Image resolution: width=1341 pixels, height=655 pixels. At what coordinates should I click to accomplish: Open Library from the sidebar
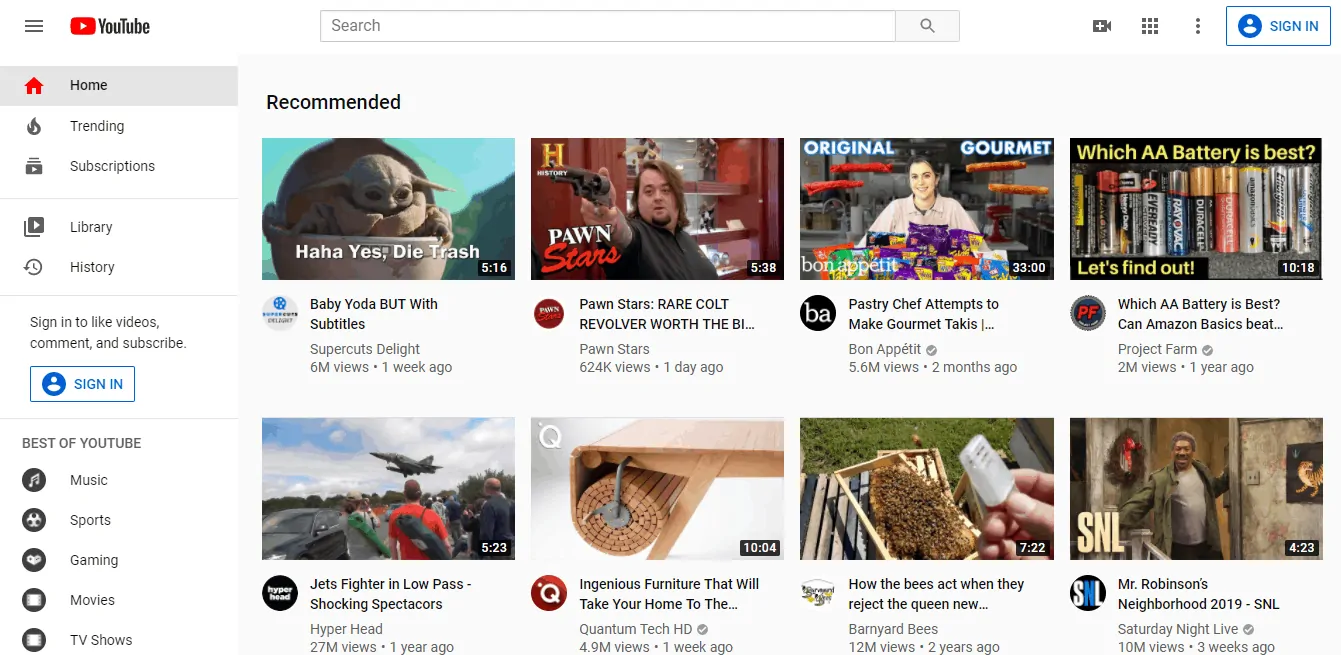(91, 227)
